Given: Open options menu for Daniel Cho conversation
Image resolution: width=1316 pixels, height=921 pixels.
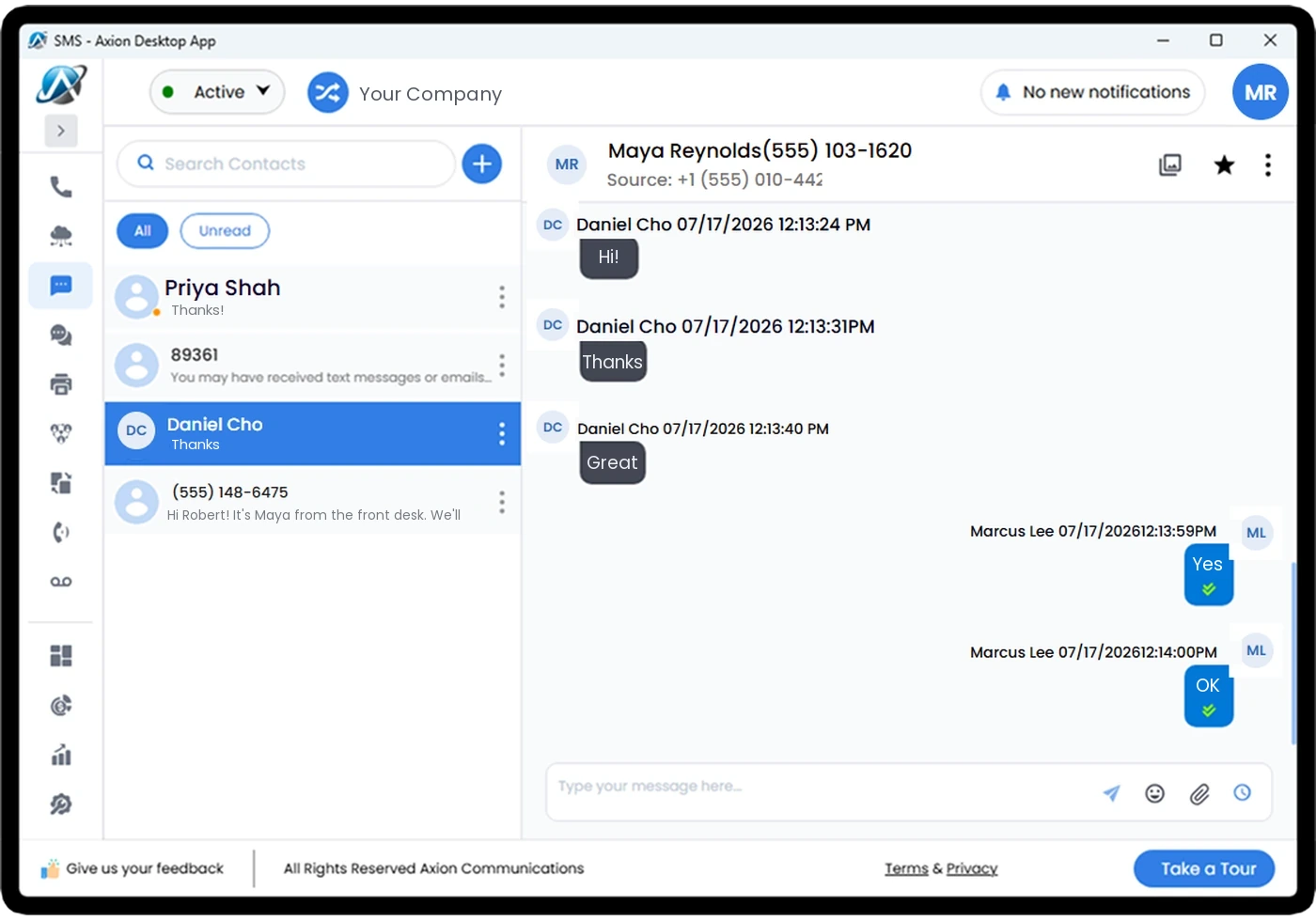Looking at the screenshot, I should tap(502, 433).
